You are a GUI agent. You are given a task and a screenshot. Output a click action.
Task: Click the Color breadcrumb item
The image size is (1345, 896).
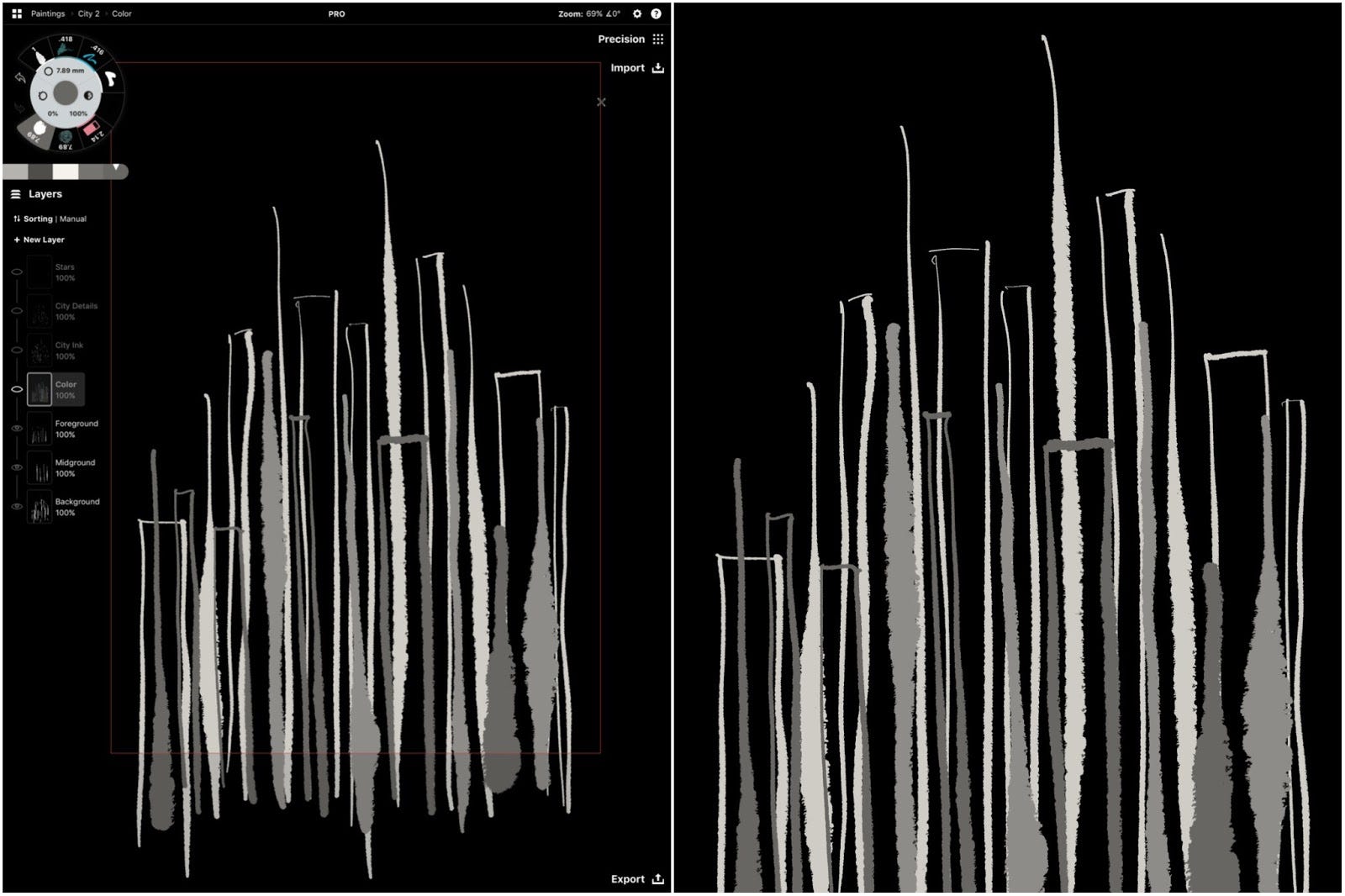(122, 13)
